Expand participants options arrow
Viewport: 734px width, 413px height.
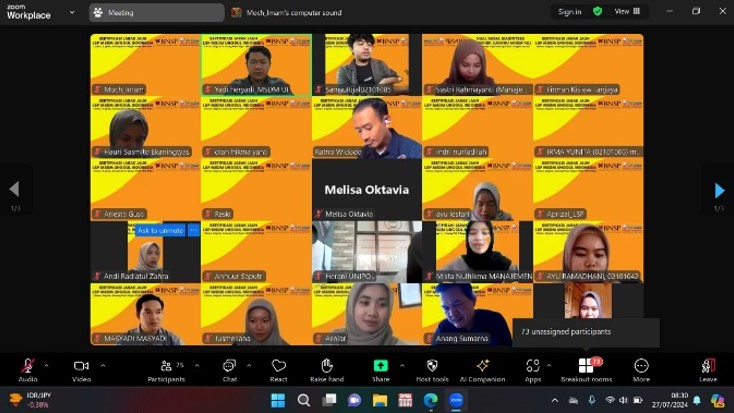pyautogui.click(x=197, y=365)
